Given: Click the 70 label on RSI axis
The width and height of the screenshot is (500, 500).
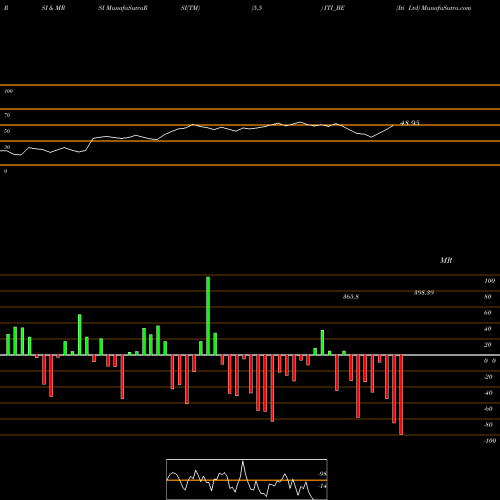Looking at the screenshot, I should point(7,115).
